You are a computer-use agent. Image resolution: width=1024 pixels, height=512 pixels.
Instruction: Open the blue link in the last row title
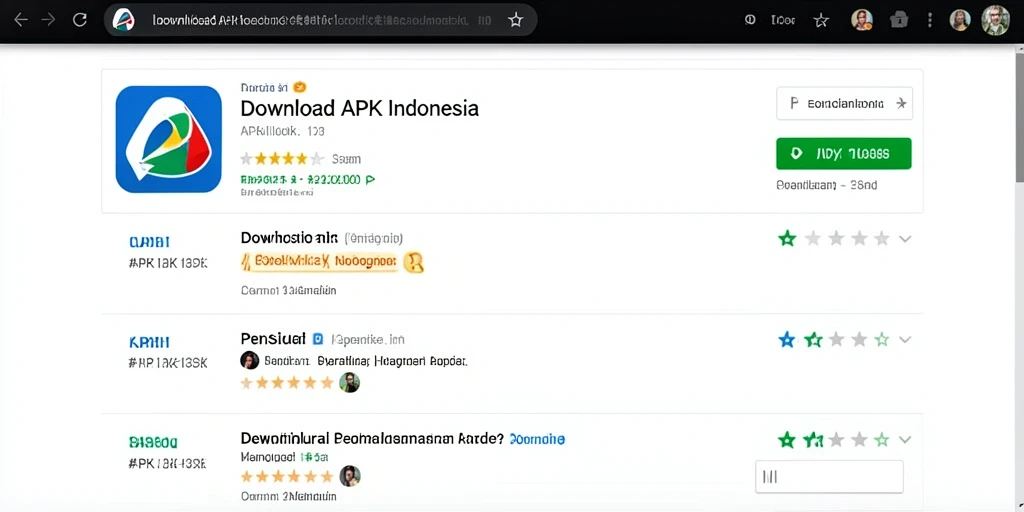537,439
